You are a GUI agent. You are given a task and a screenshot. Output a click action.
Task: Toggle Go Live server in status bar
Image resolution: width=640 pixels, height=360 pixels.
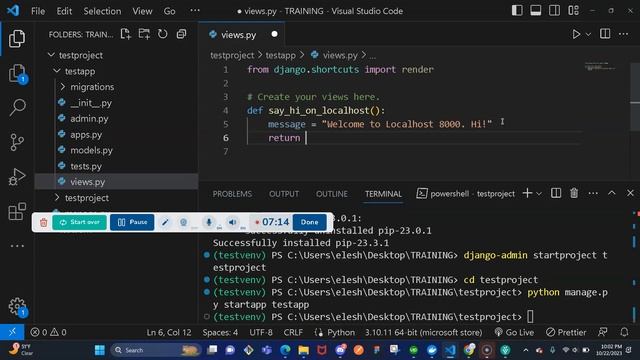tap(514, 332)
